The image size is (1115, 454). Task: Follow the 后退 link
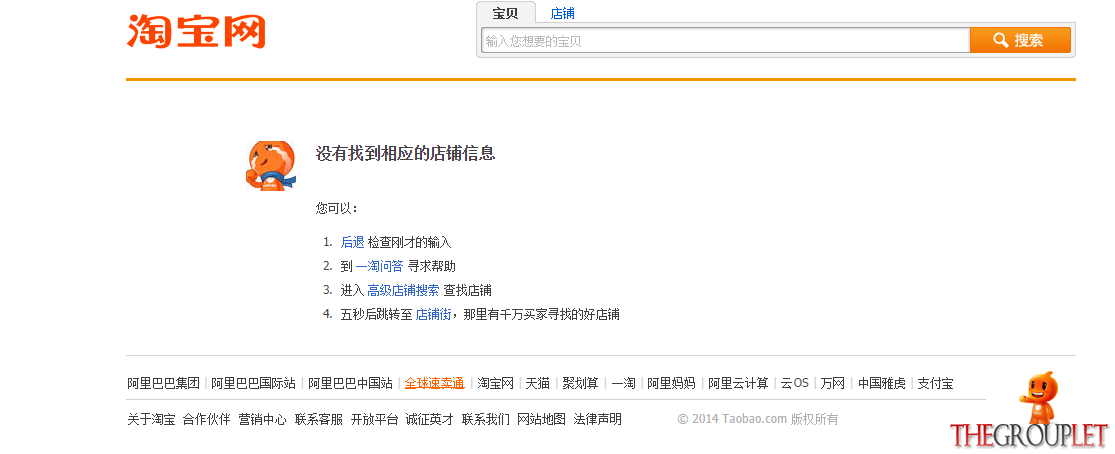[x=352, y=243]
